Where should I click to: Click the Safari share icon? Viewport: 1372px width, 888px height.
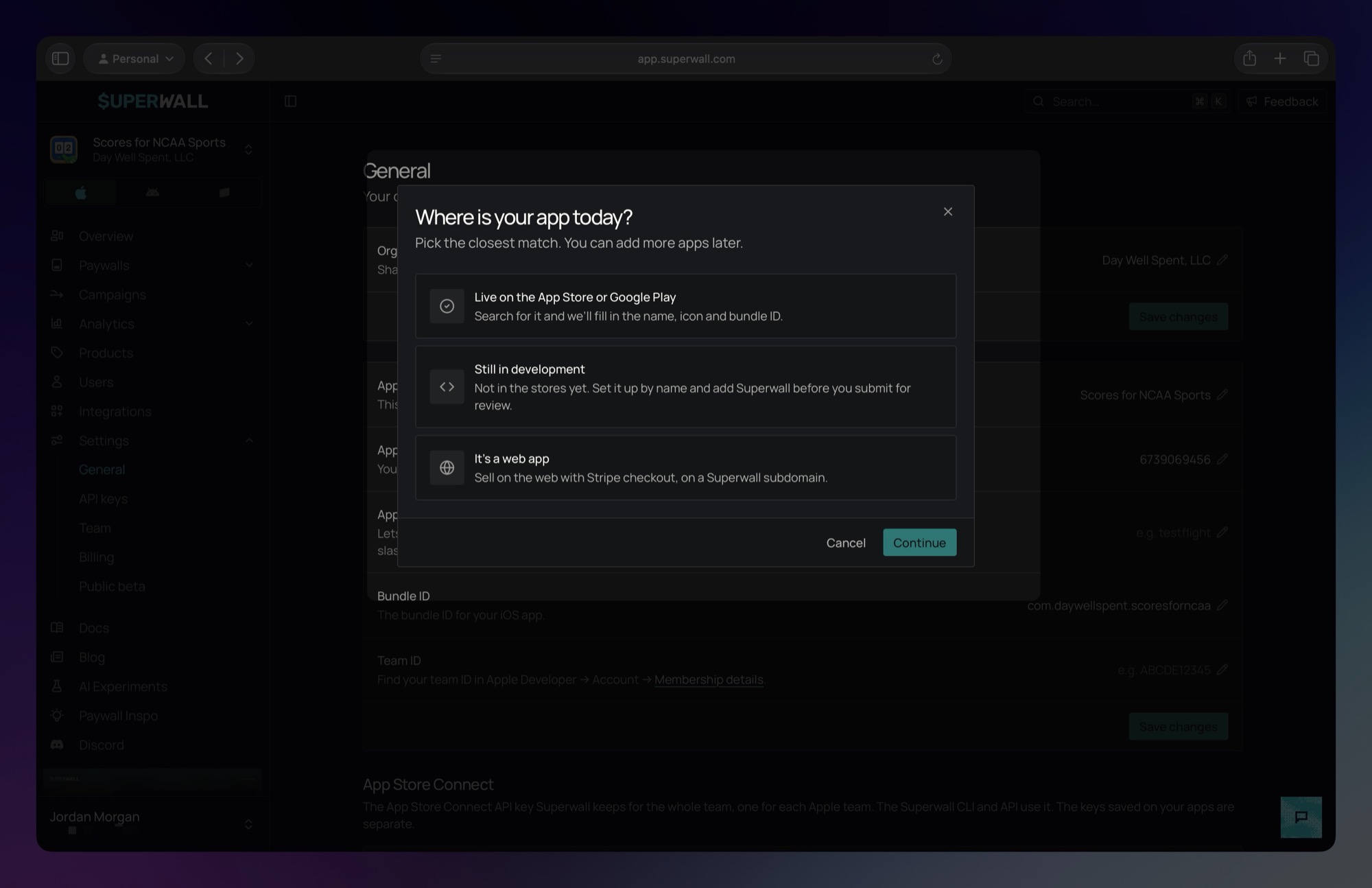(1249, 58)
